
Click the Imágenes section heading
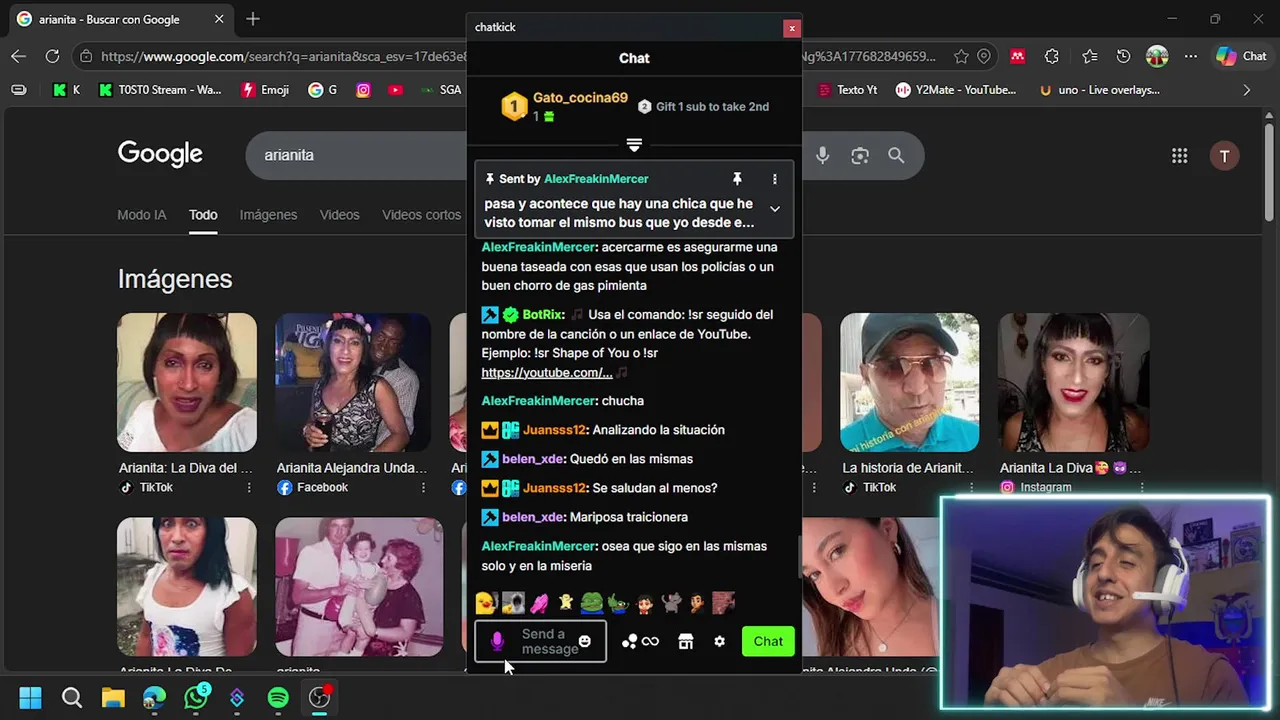[x=175, y=279]
